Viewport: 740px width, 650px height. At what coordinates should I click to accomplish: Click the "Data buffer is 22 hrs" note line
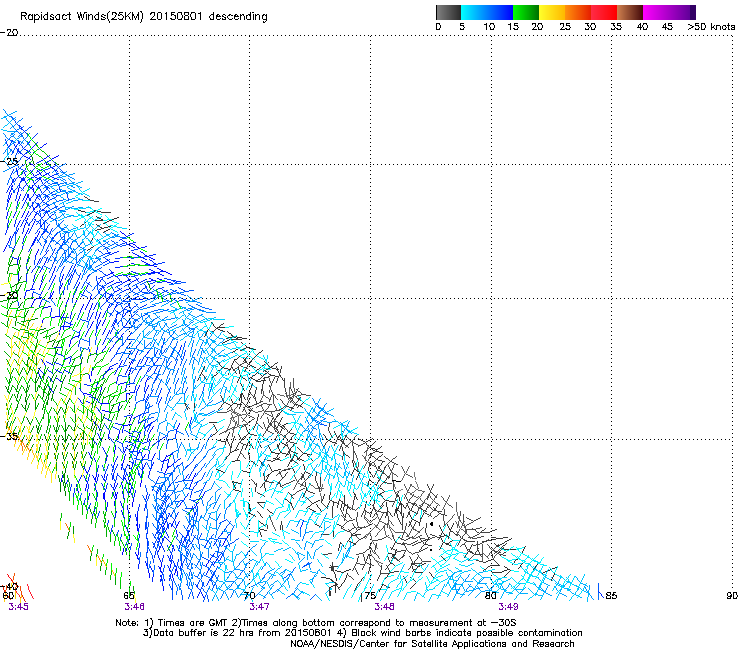tap(363, 633)
